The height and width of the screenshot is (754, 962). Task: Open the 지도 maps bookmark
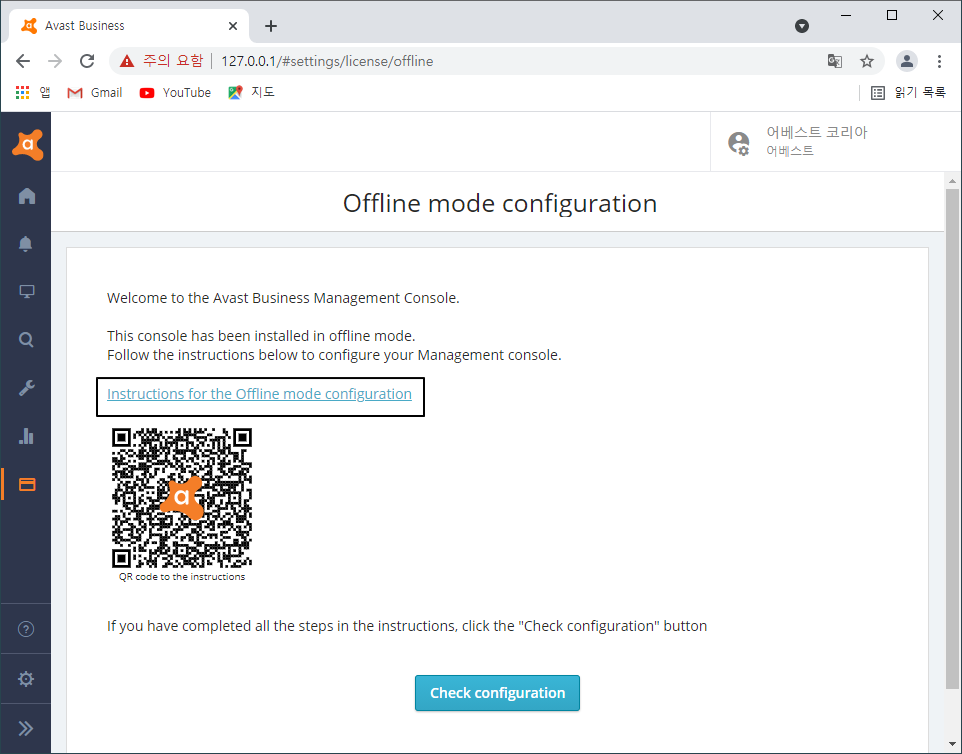click(252, 92)
